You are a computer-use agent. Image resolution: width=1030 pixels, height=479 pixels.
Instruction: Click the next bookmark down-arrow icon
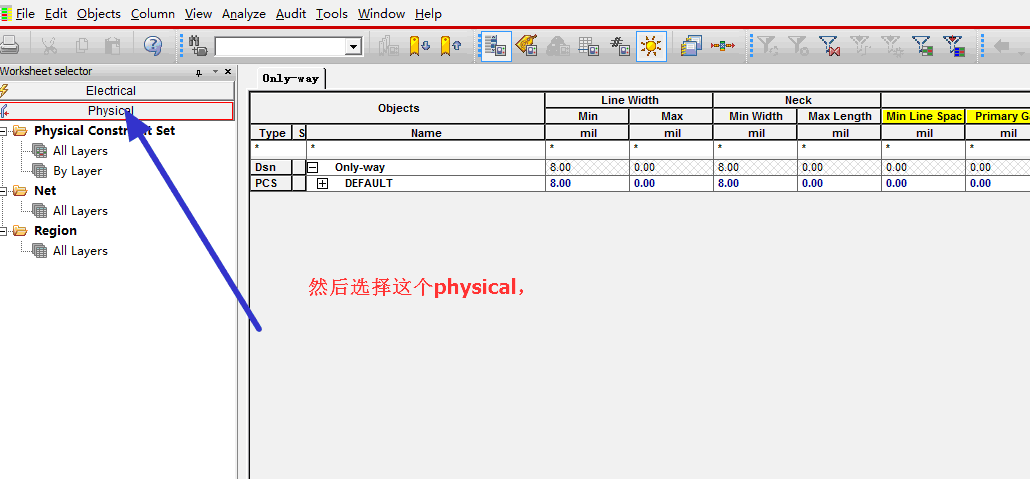pyautogui.click(x=419, y=45)
